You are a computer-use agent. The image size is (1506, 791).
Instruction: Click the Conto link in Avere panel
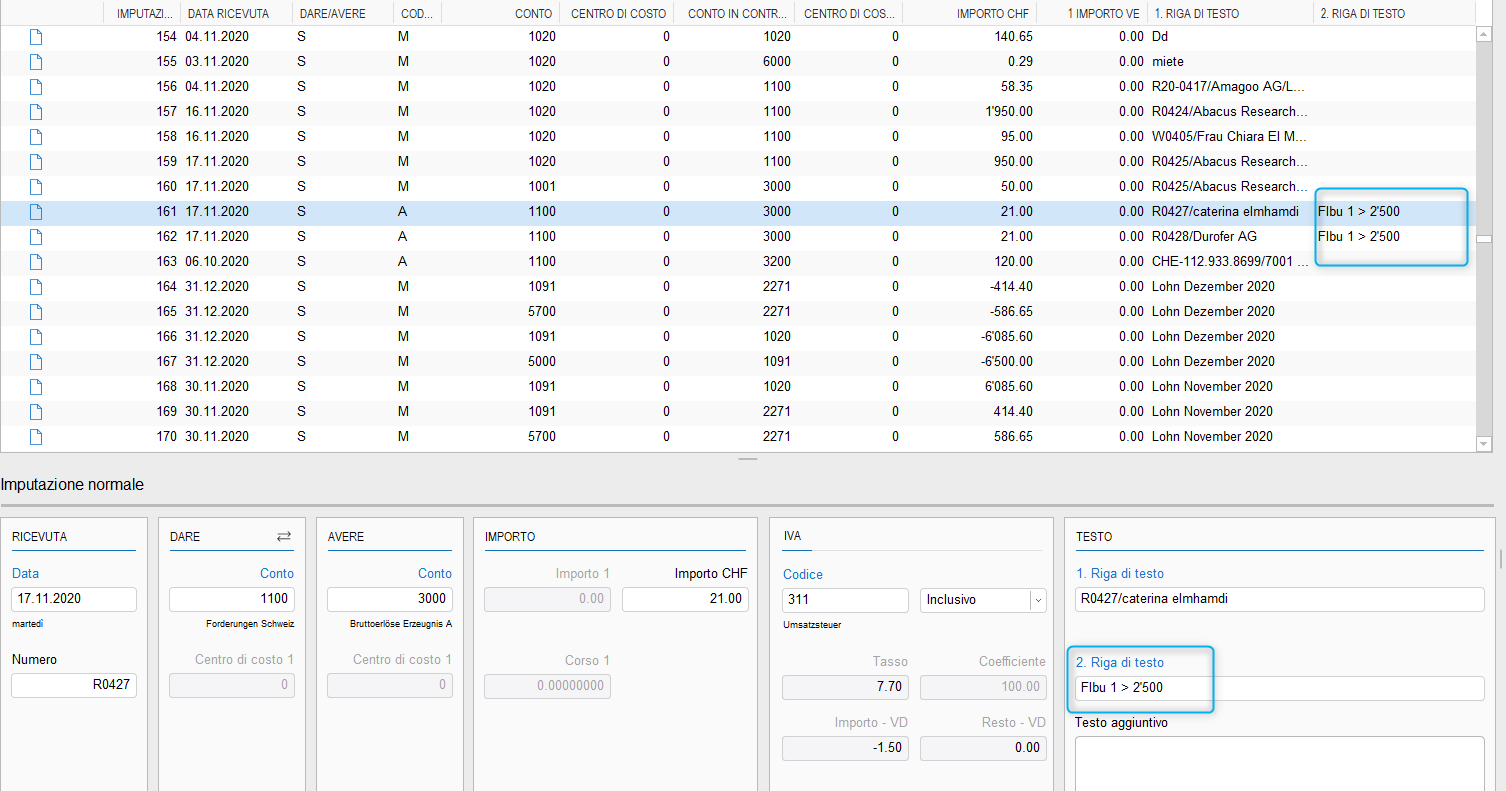[x=435, y=573]
